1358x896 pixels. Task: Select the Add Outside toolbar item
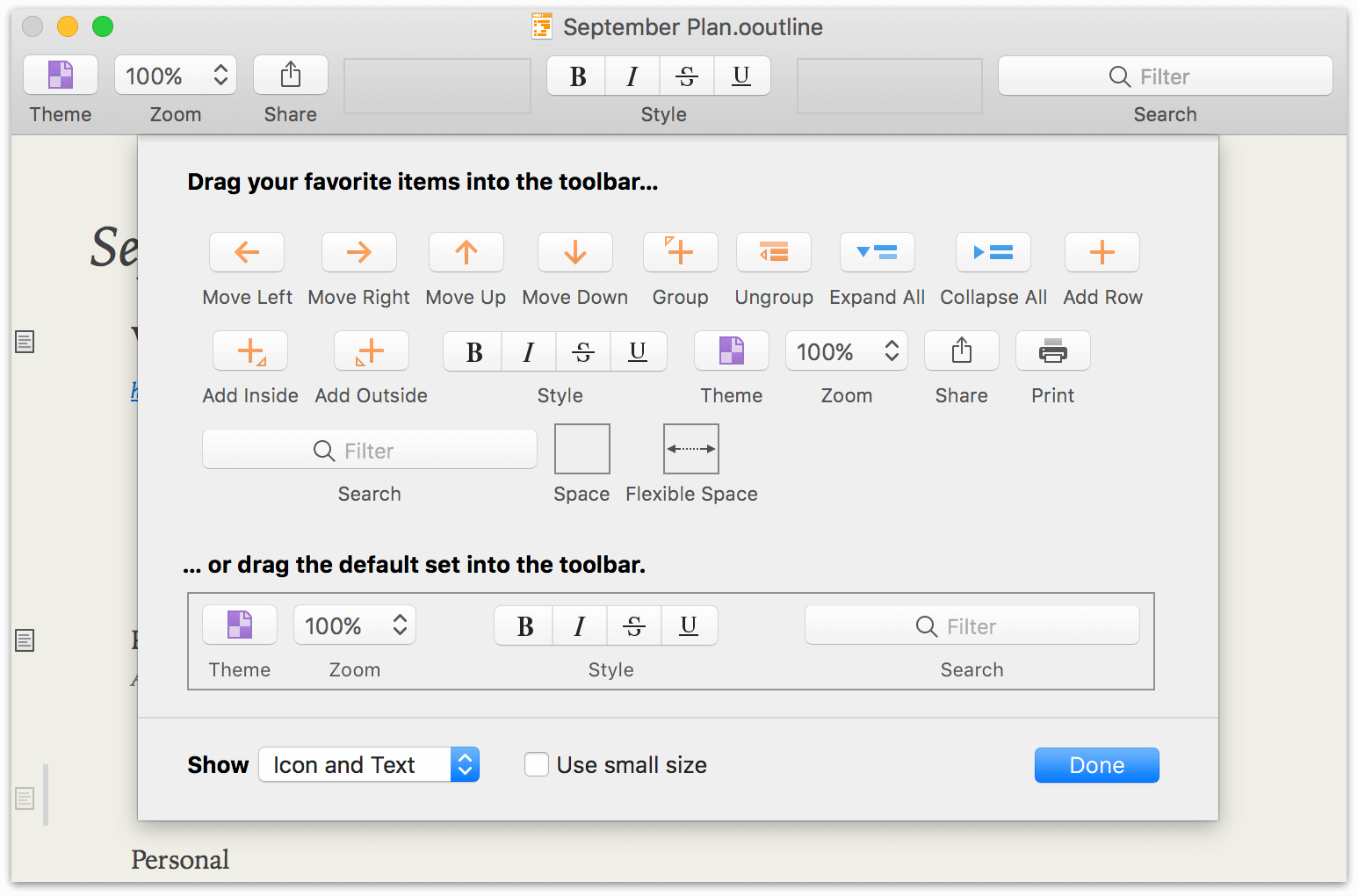tap(372, 351)
